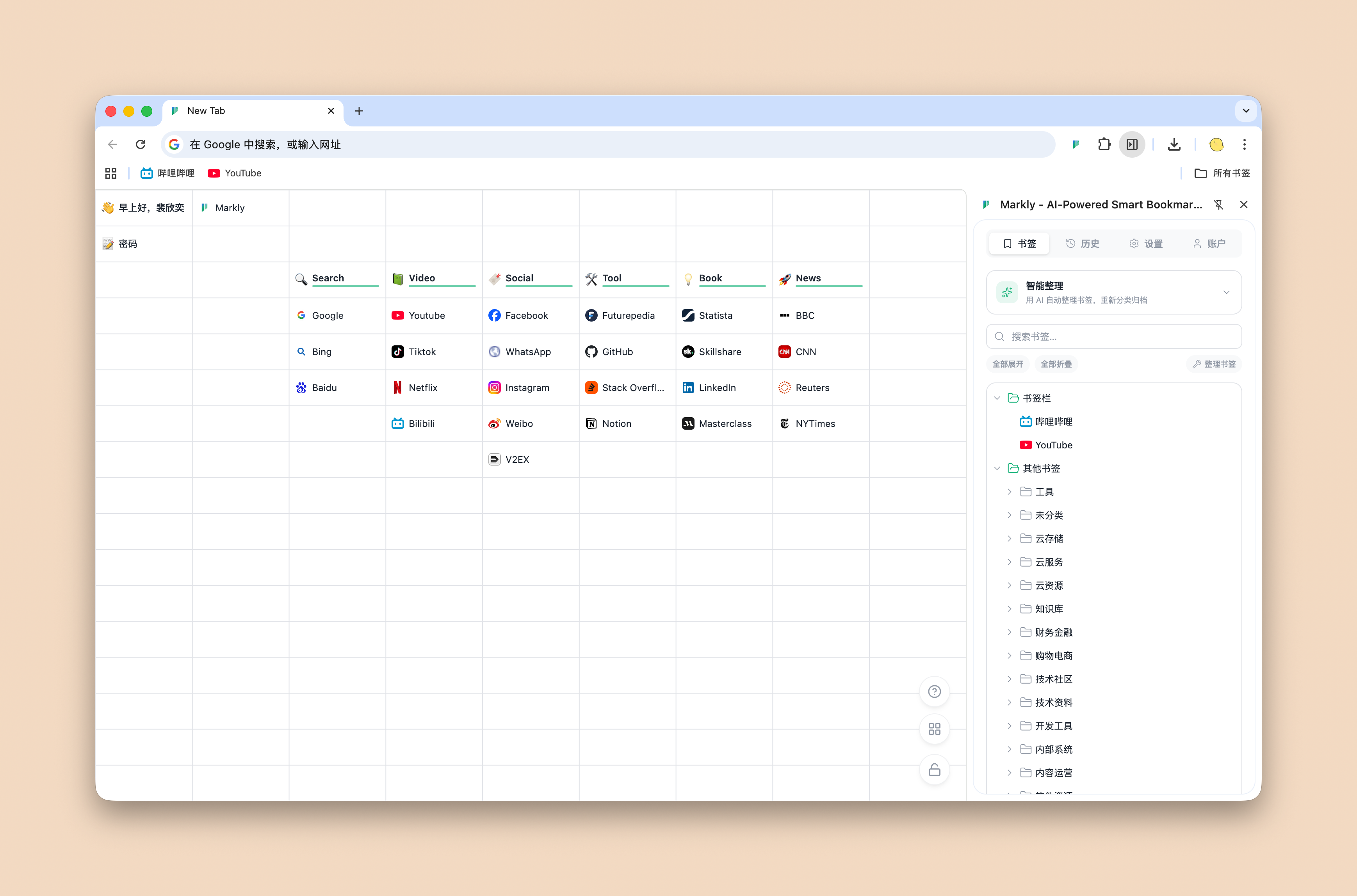1357x896 pixels.
Task: Click the Markly extension icon in toolbar
Action: 1075,144
